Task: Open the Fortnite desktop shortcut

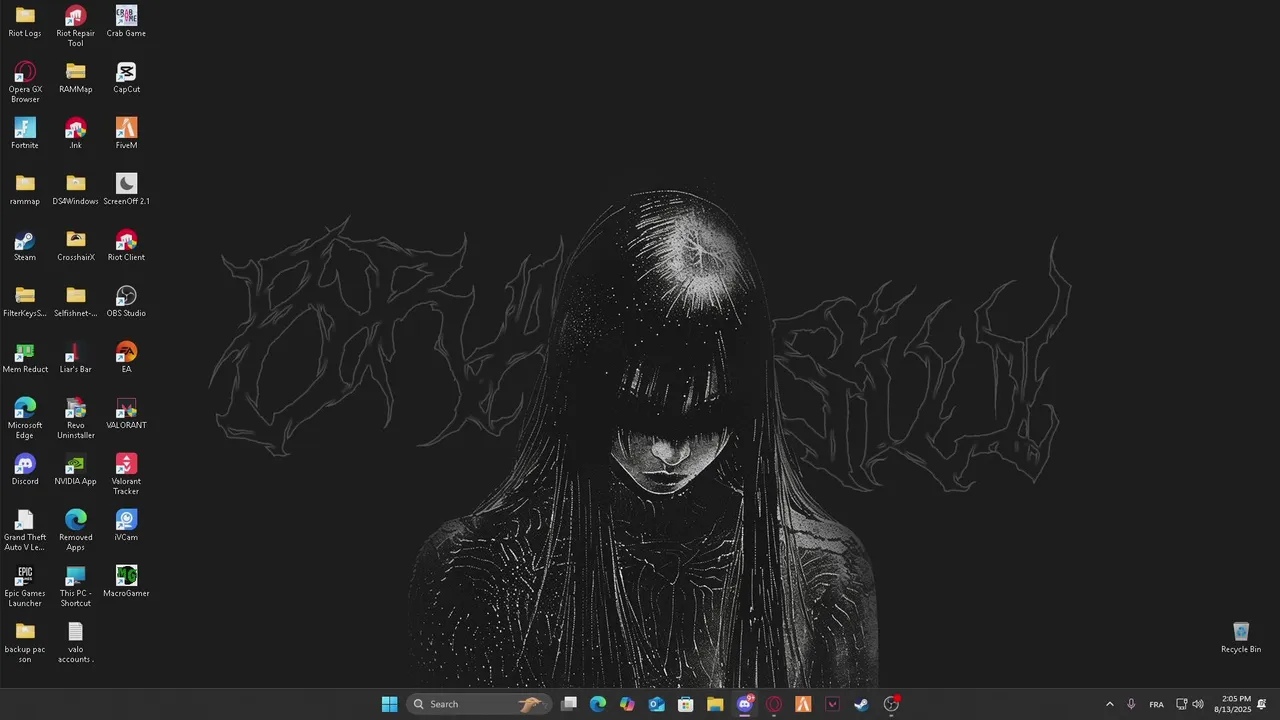Action: pos(25,134)
